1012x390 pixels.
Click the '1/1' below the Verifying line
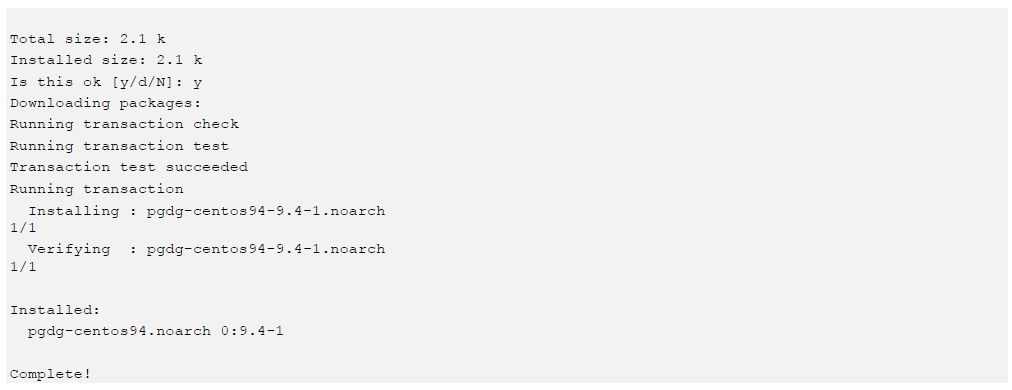23,266
